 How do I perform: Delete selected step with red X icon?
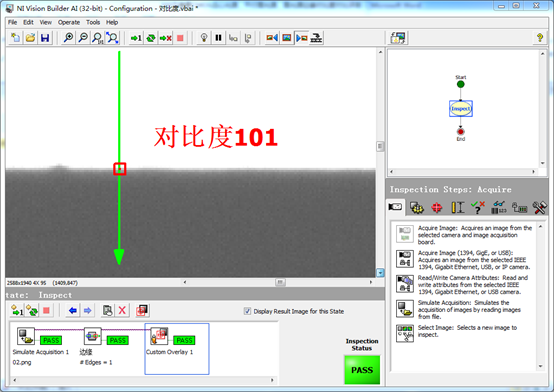pos(122,310)
